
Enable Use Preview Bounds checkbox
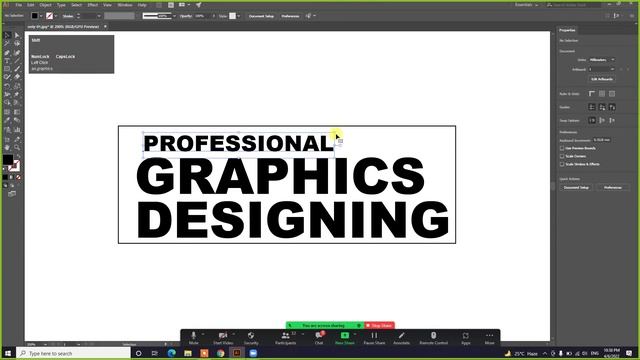tap(562, 148)
